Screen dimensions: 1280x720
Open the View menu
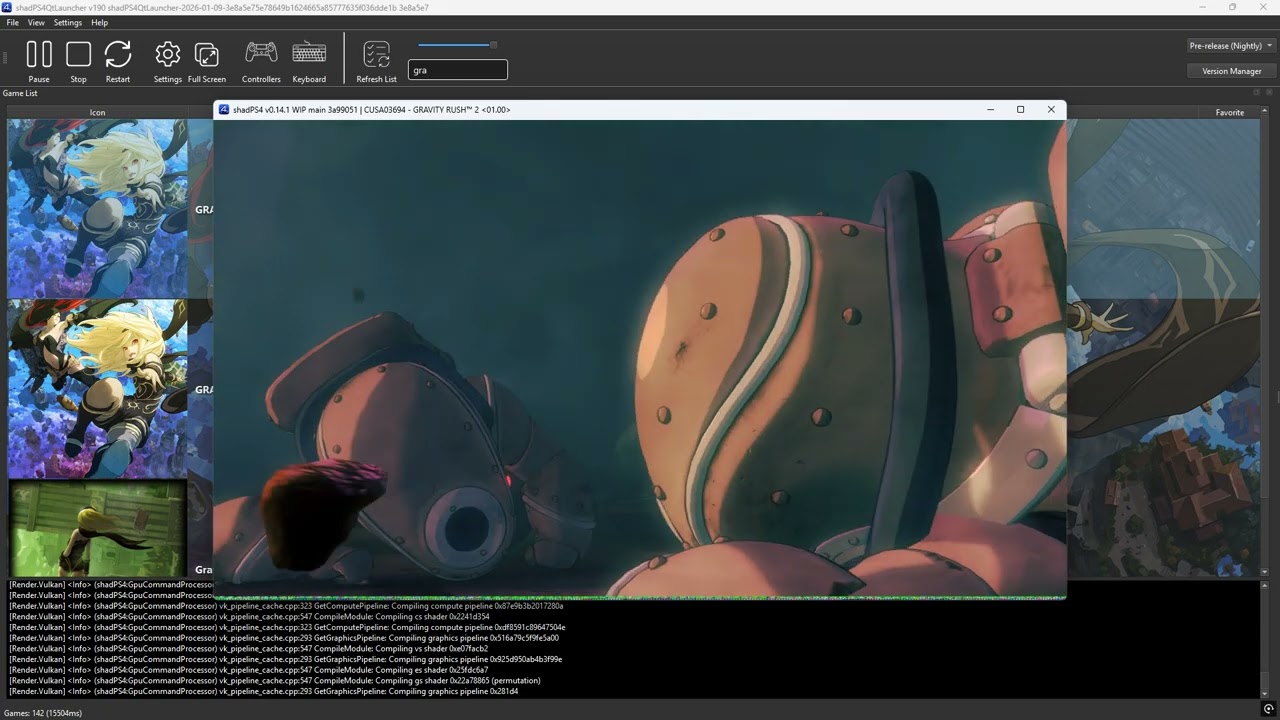pyautogui.click(x=36, y=22)
